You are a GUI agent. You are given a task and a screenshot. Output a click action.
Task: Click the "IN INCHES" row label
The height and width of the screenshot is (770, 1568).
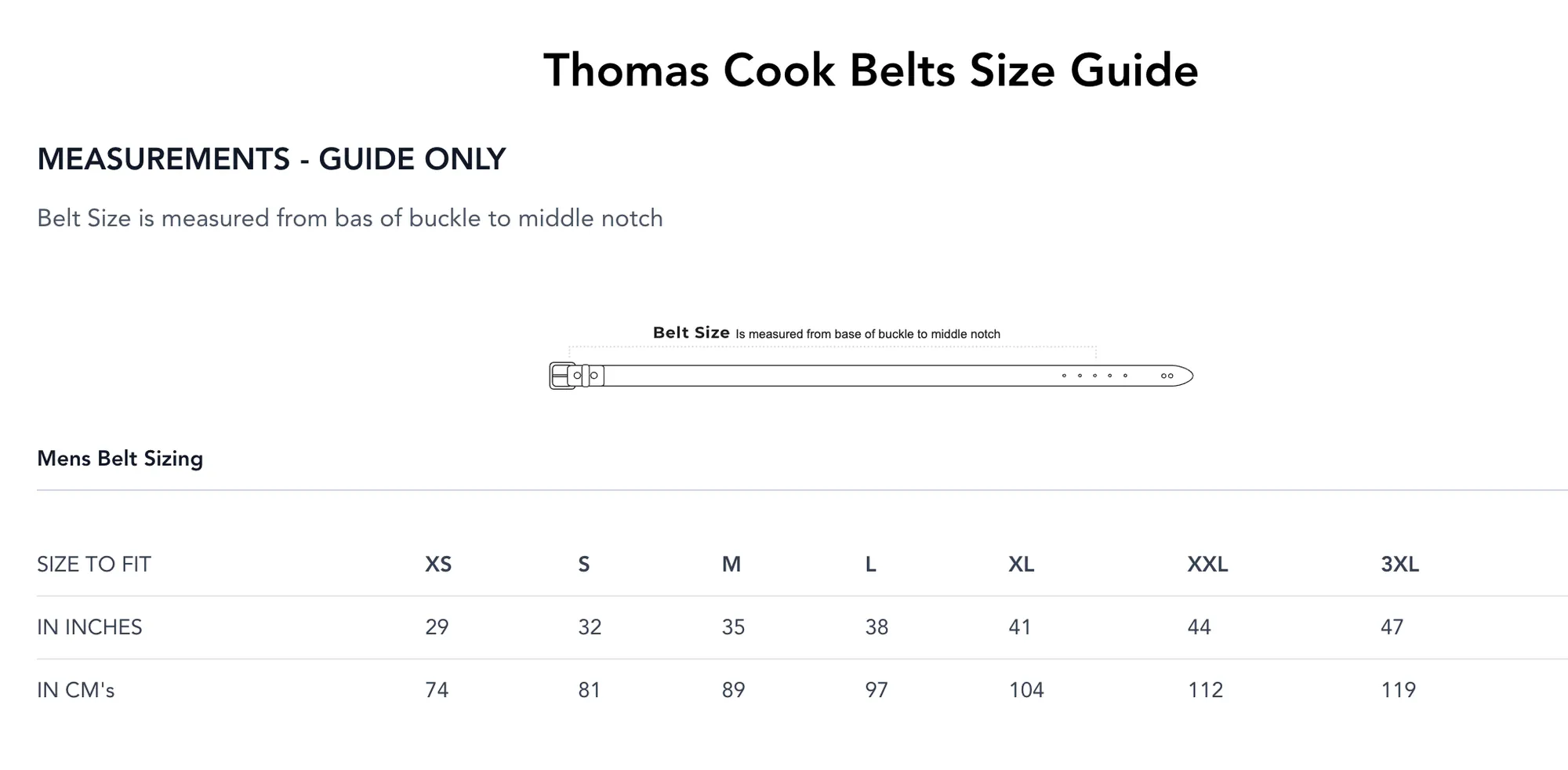[89, 627]
